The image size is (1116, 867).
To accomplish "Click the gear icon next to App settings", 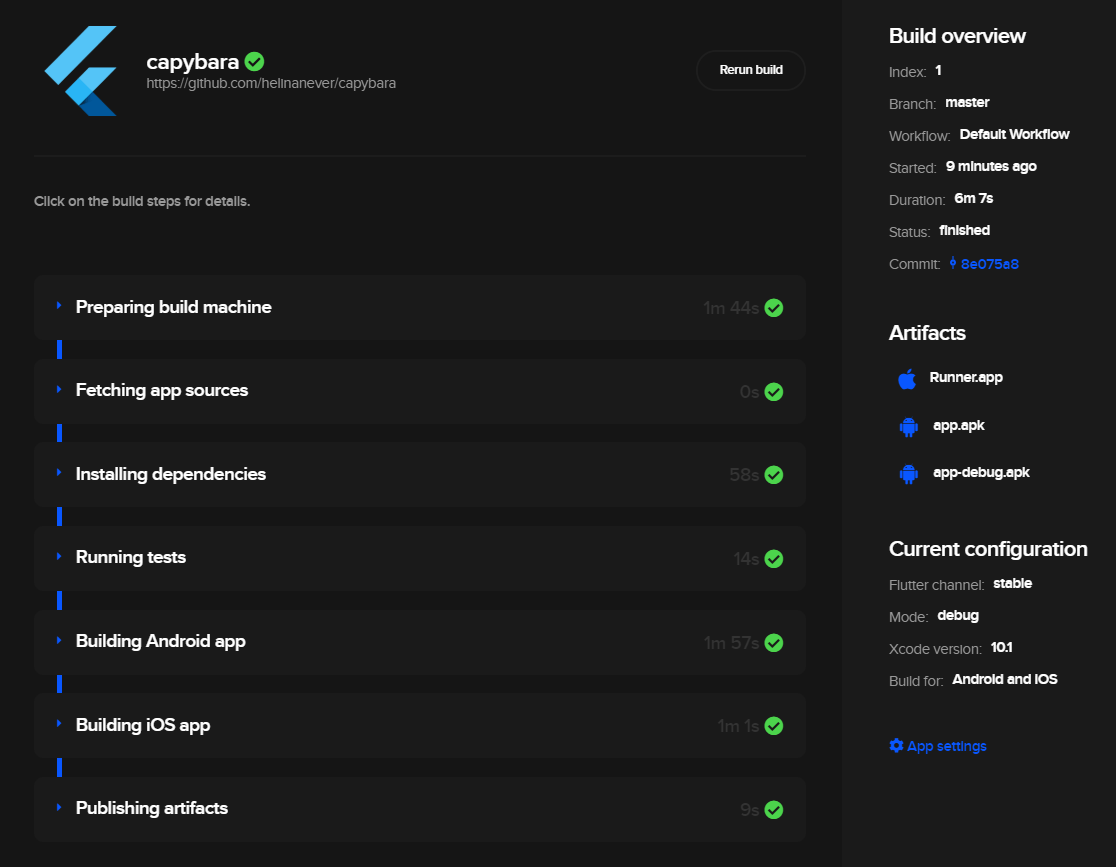I will (896, 745).
